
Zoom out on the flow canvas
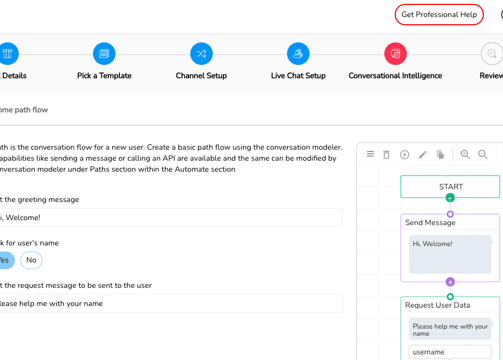tap(483, 154)
